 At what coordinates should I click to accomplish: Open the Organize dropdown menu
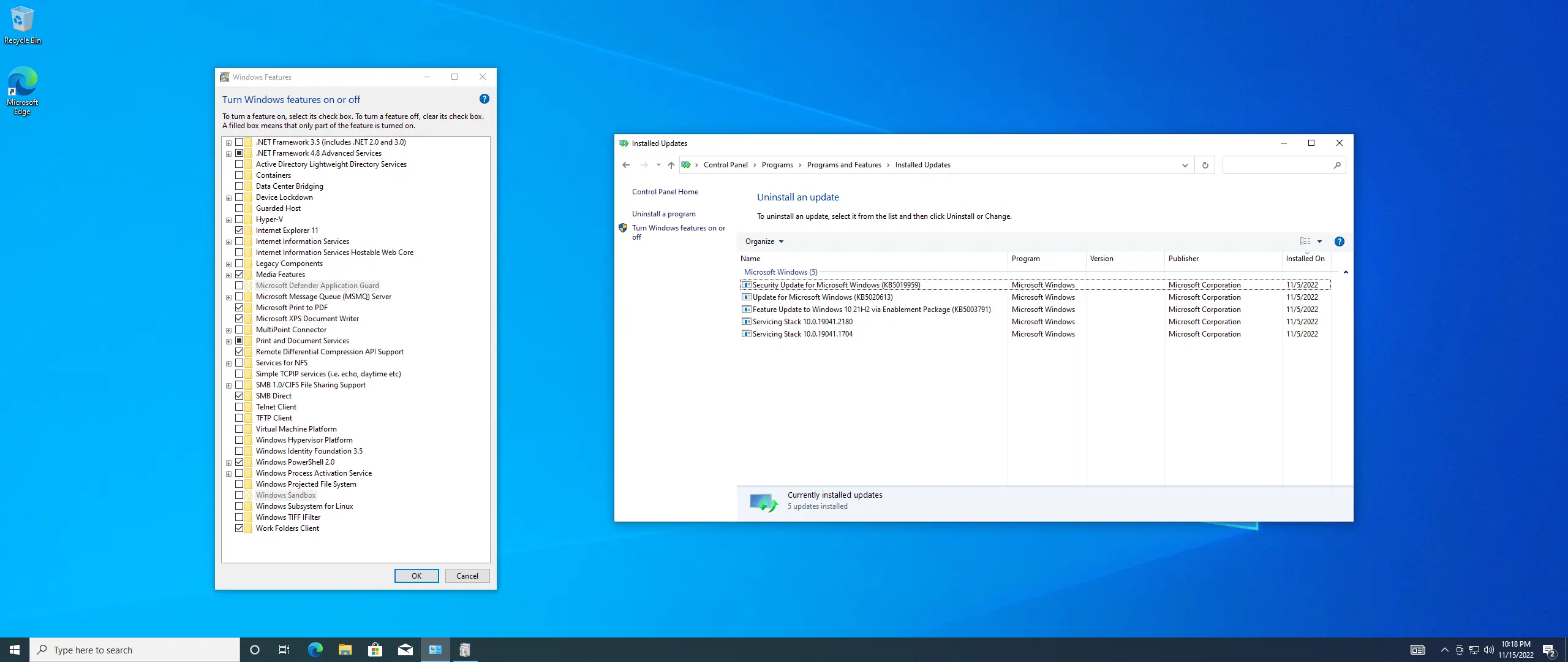coord(764,242)
